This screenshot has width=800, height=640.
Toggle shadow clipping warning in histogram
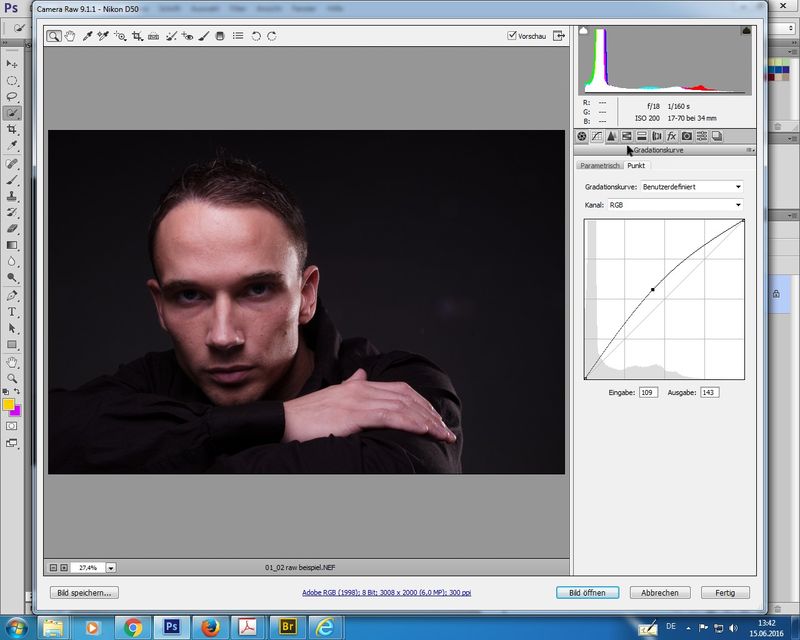pos(585,32)
